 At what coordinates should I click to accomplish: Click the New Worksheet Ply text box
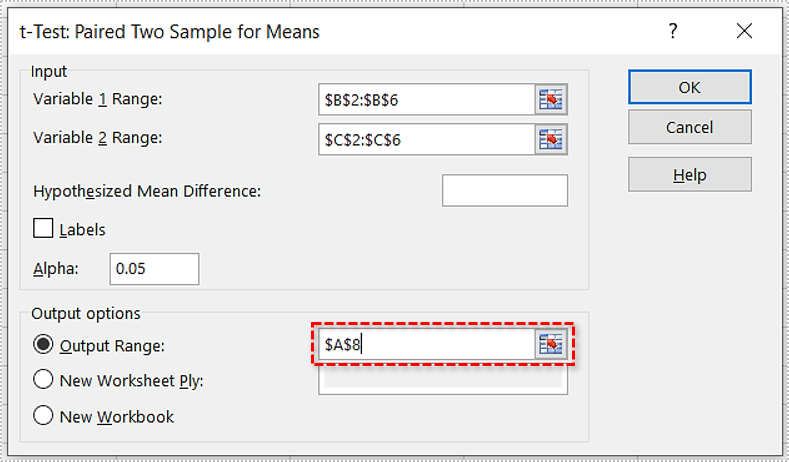tap(440, 381)
